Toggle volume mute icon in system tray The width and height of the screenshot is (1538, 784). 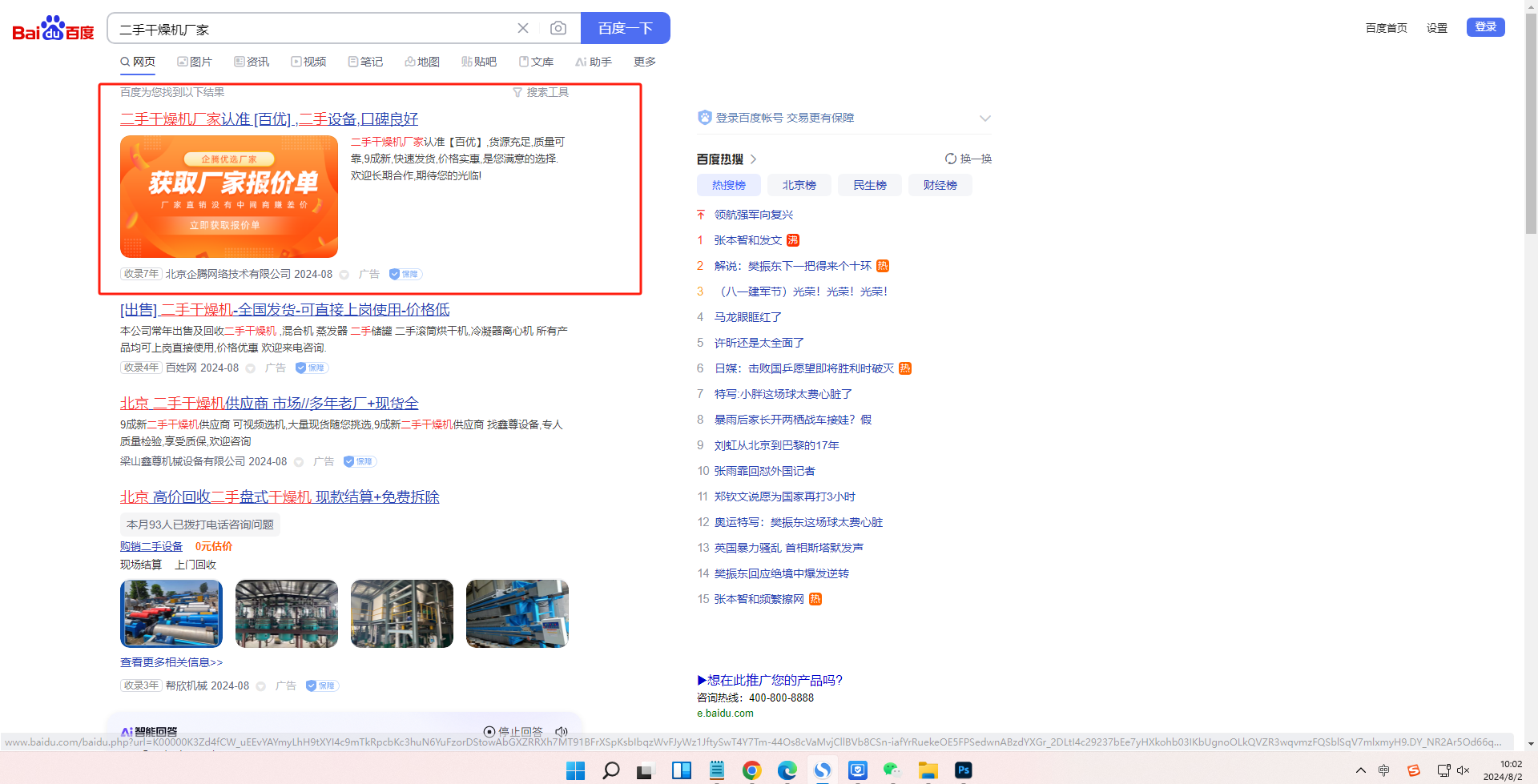[x=1464, y=770]
